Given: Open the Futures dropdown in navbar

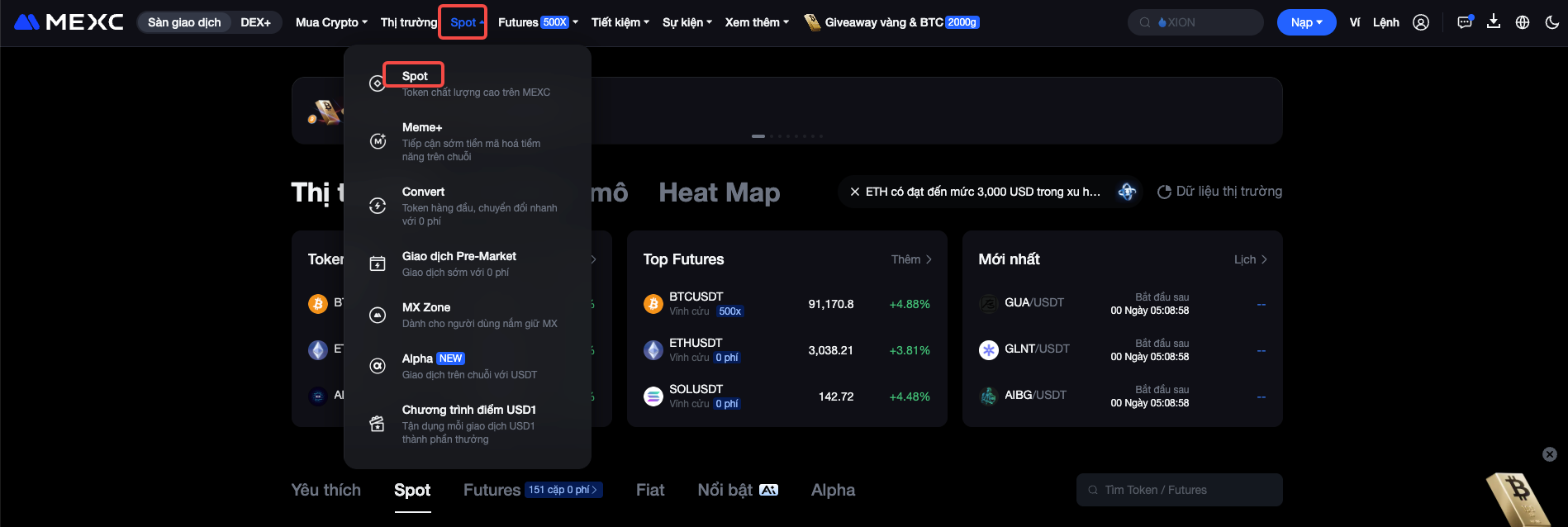Looking at the screenshot, I should pyautogui.click(x=538, y=22).
